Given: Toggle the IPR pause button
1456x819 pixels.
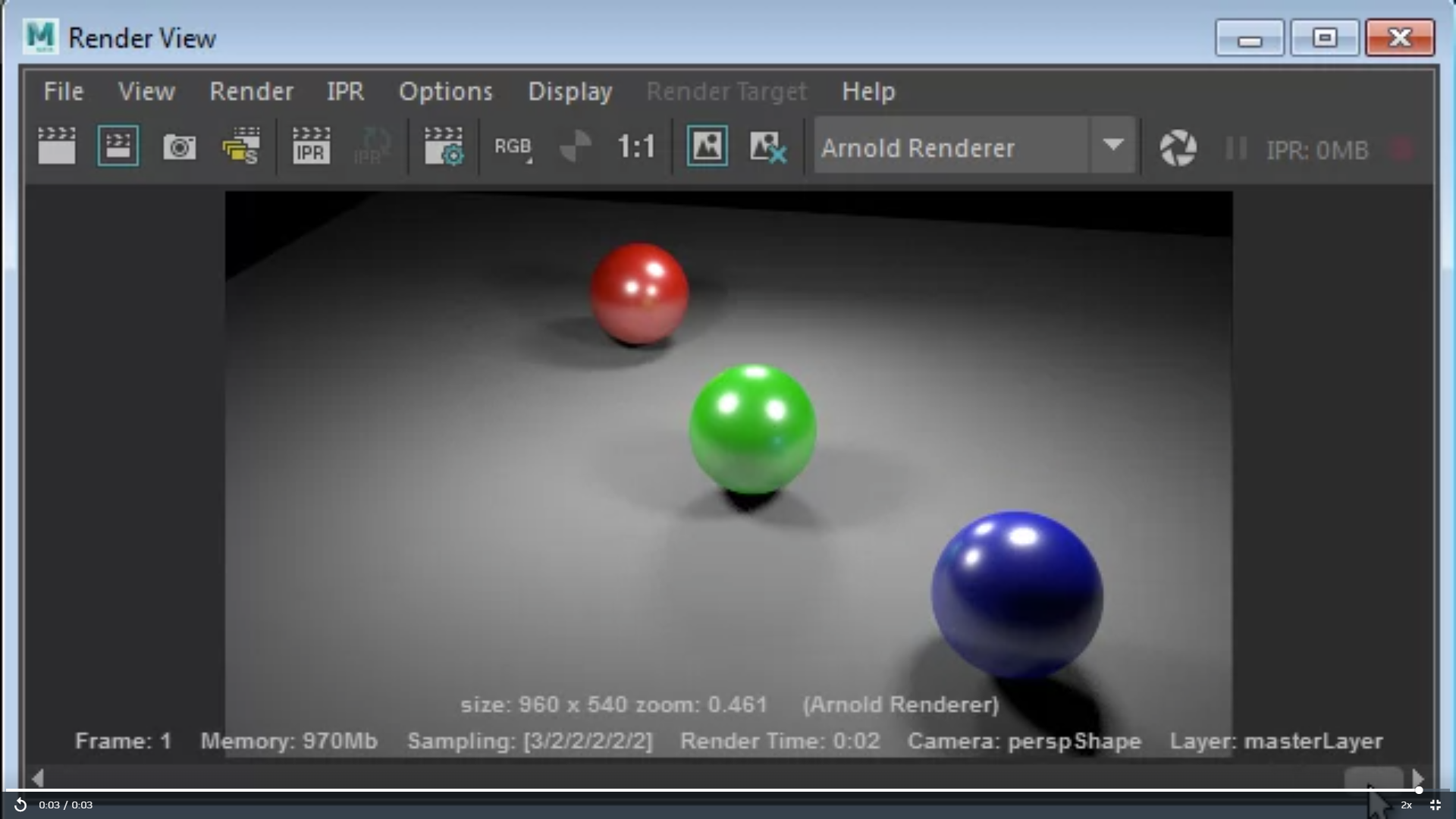Looking at the screenshot, I should tap(1236, 148).
